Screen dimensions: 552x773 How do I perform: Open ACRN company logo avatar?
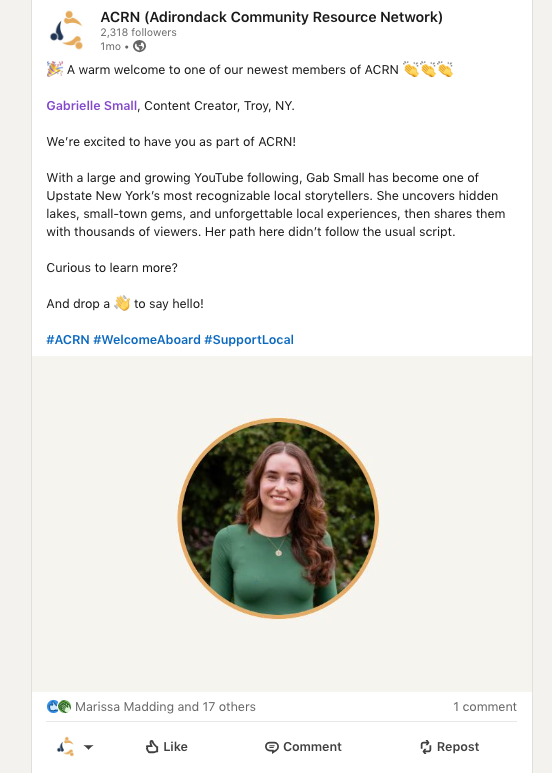coord(67,30)
